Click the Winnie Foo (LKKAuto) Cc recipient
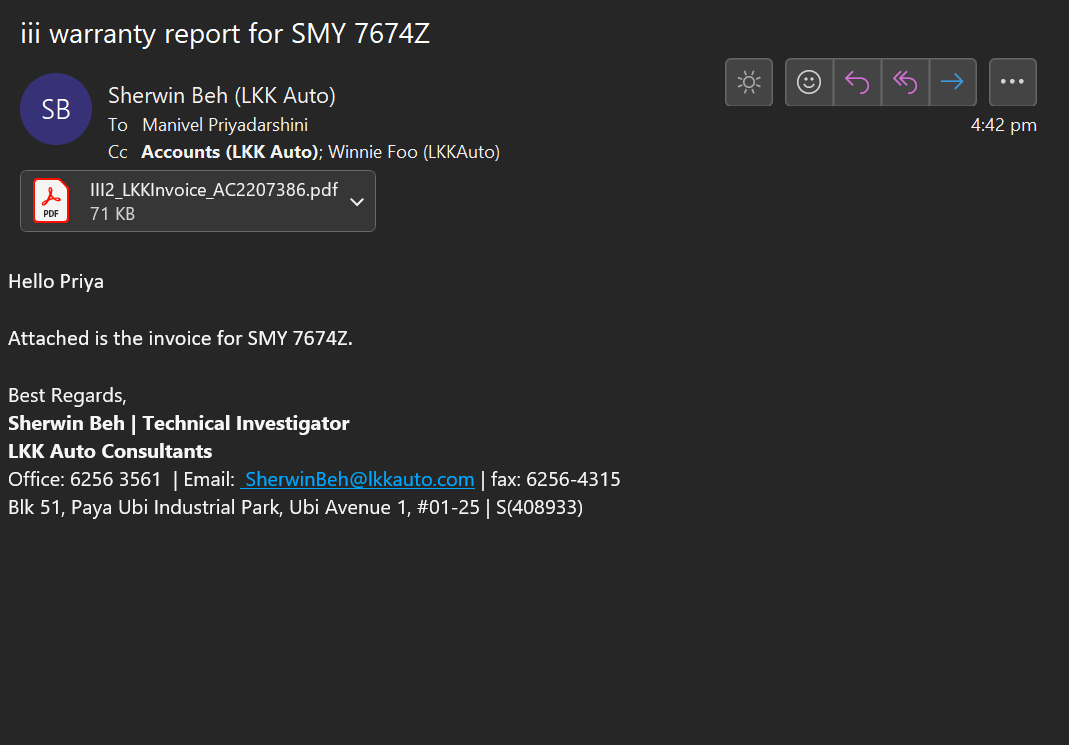 click(x=414, y=152)
